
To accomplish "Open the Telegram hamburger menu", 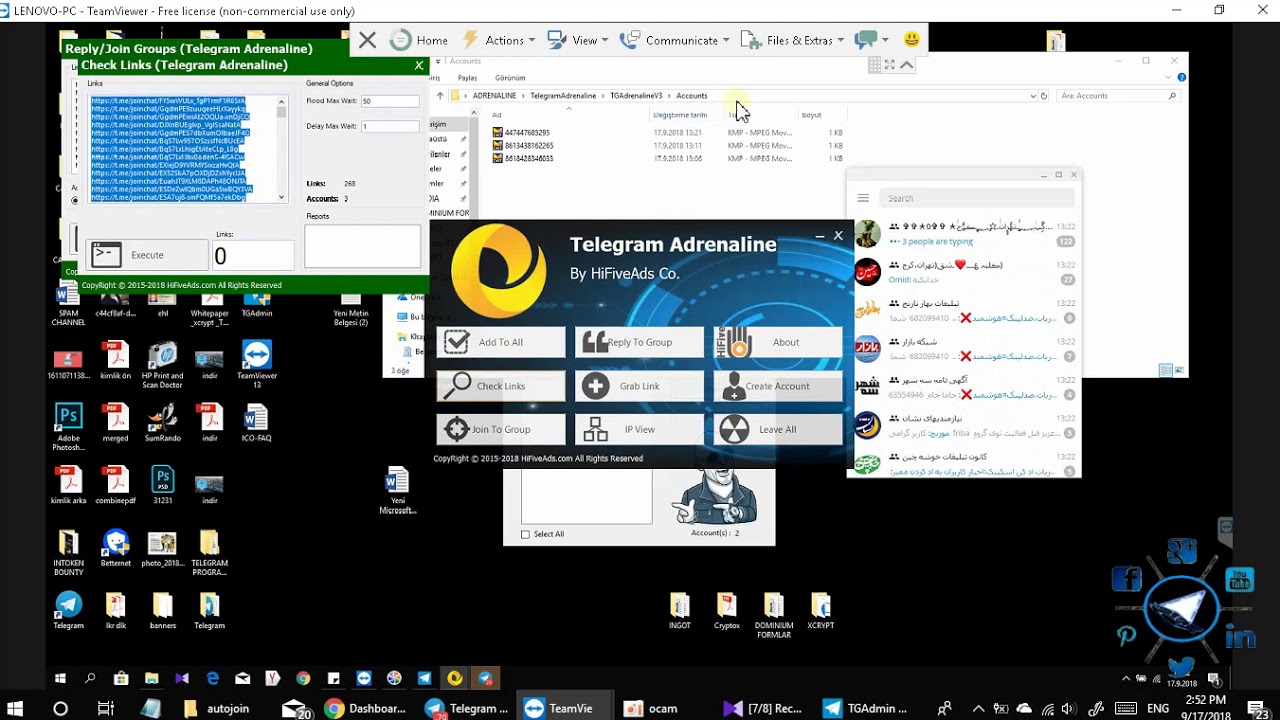I will click(863, 198).
